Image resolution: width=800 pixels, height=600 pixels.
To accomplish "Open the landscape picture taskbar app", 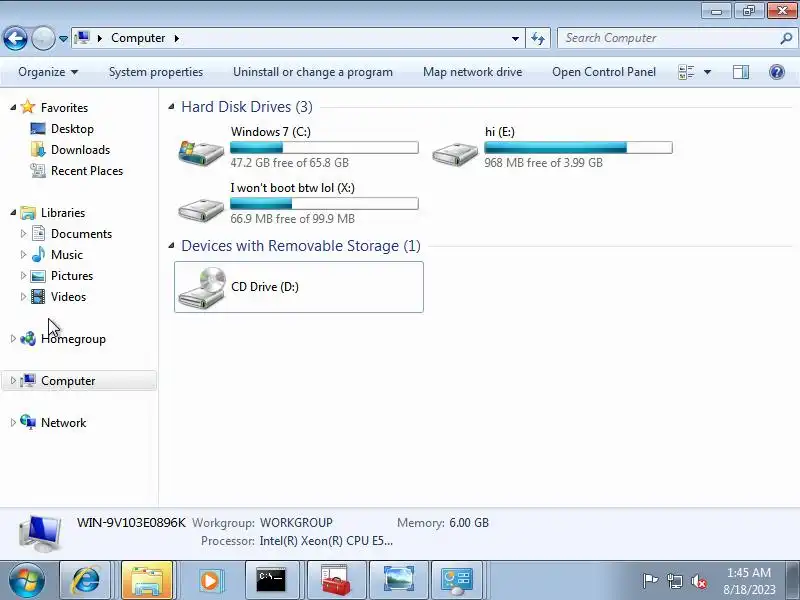I will (x=398, y=580).
